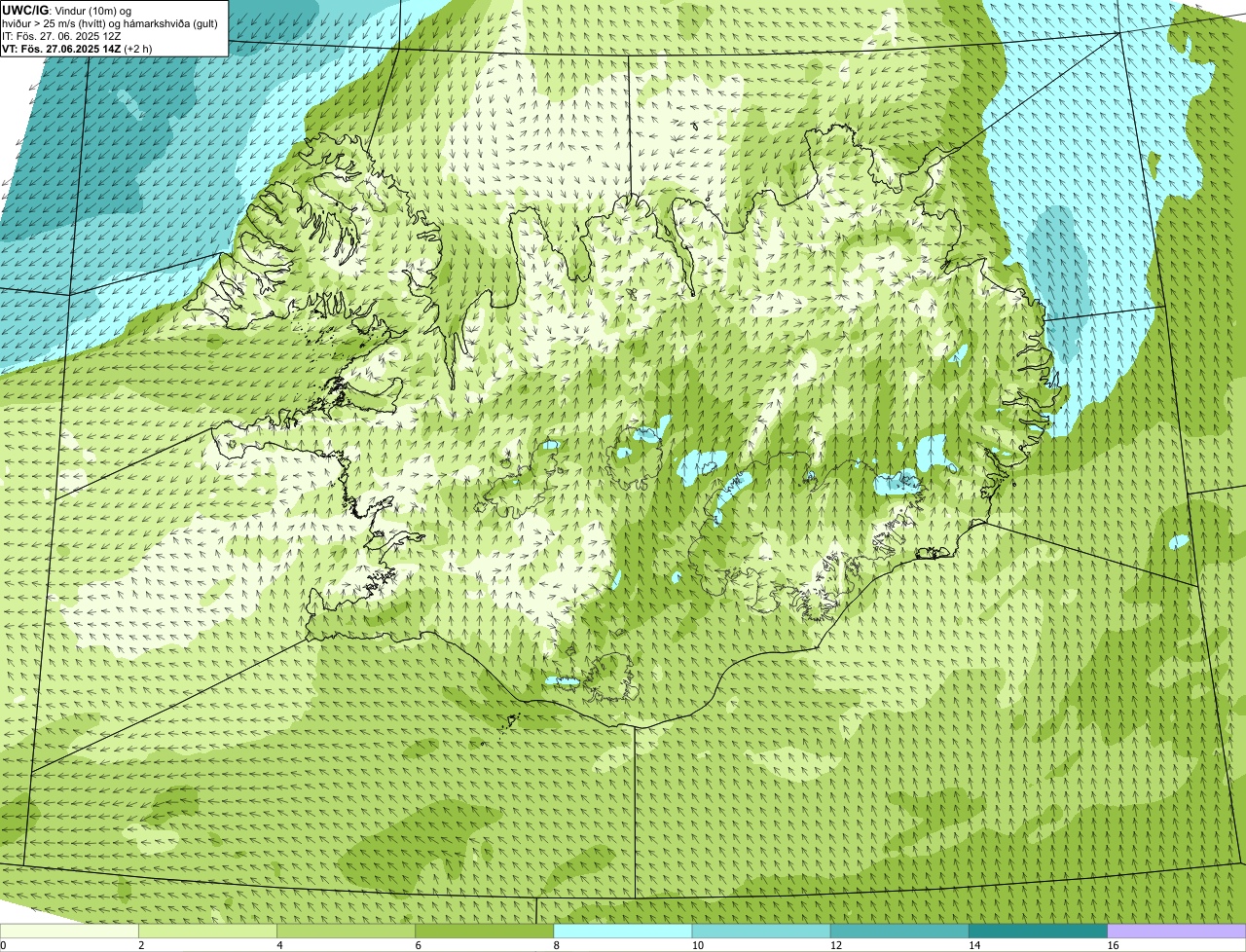Click the valid time text 'VT: Fös. 27.06.2025 14Z (+2 h)'
Image resolution: width=1246 pixels, height=952 pixels.
tap(77, 48)
